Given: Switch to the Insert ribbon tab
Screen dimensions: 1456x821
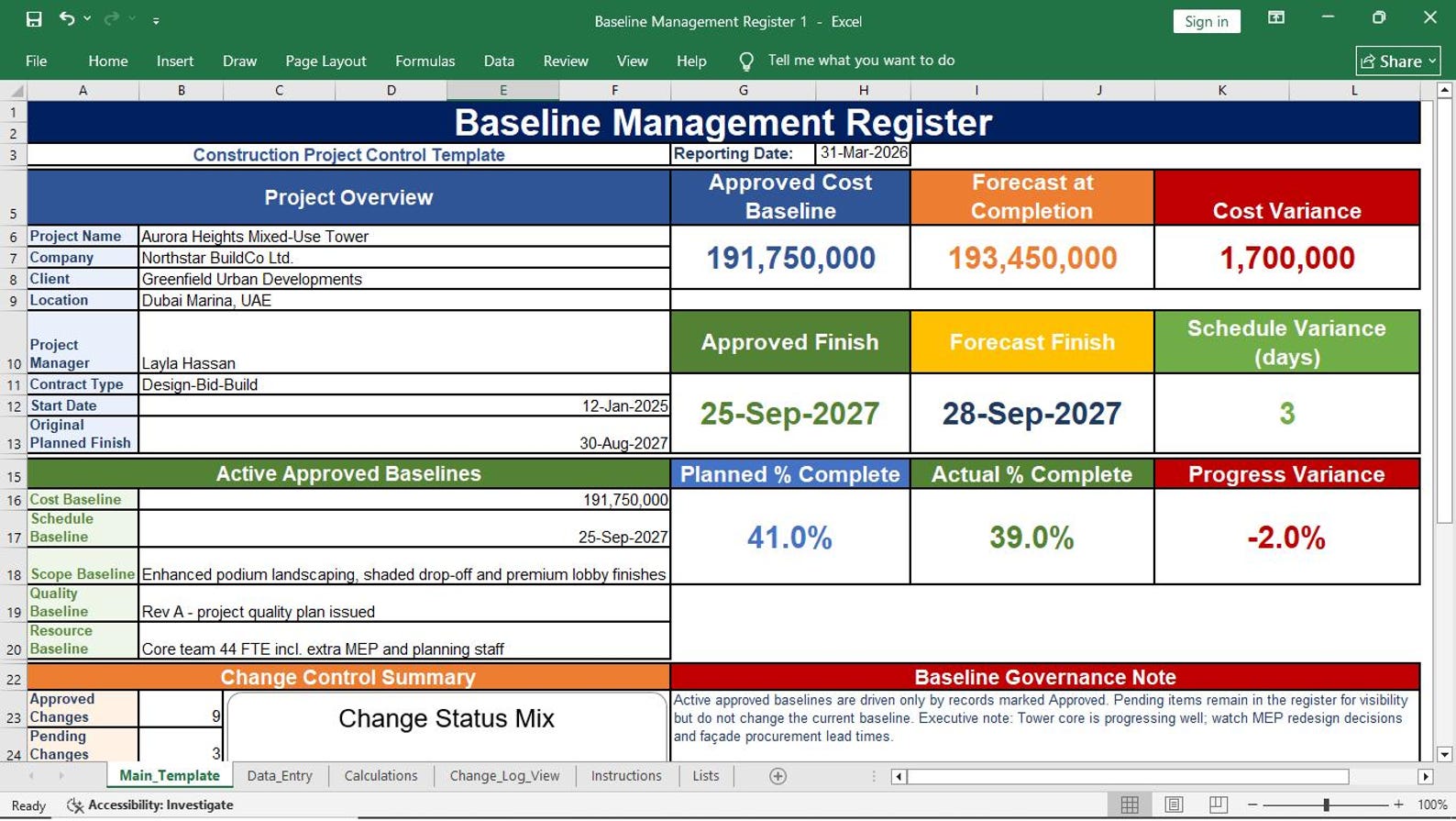Looking at the screenshot, I should [175, 61].
